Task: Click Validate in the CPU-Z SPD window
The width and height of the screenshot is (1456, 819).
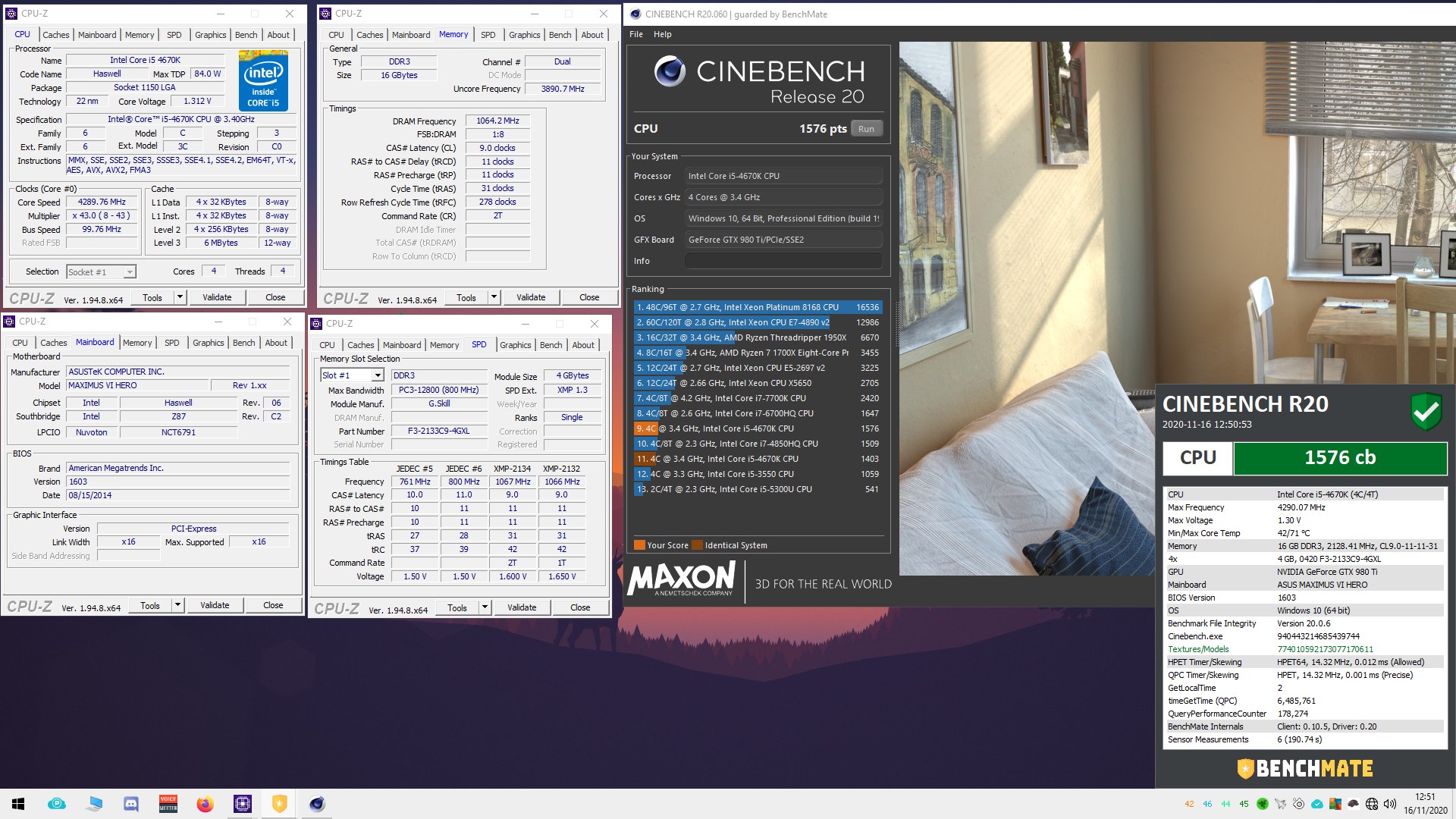Action: tap(522, 607)
